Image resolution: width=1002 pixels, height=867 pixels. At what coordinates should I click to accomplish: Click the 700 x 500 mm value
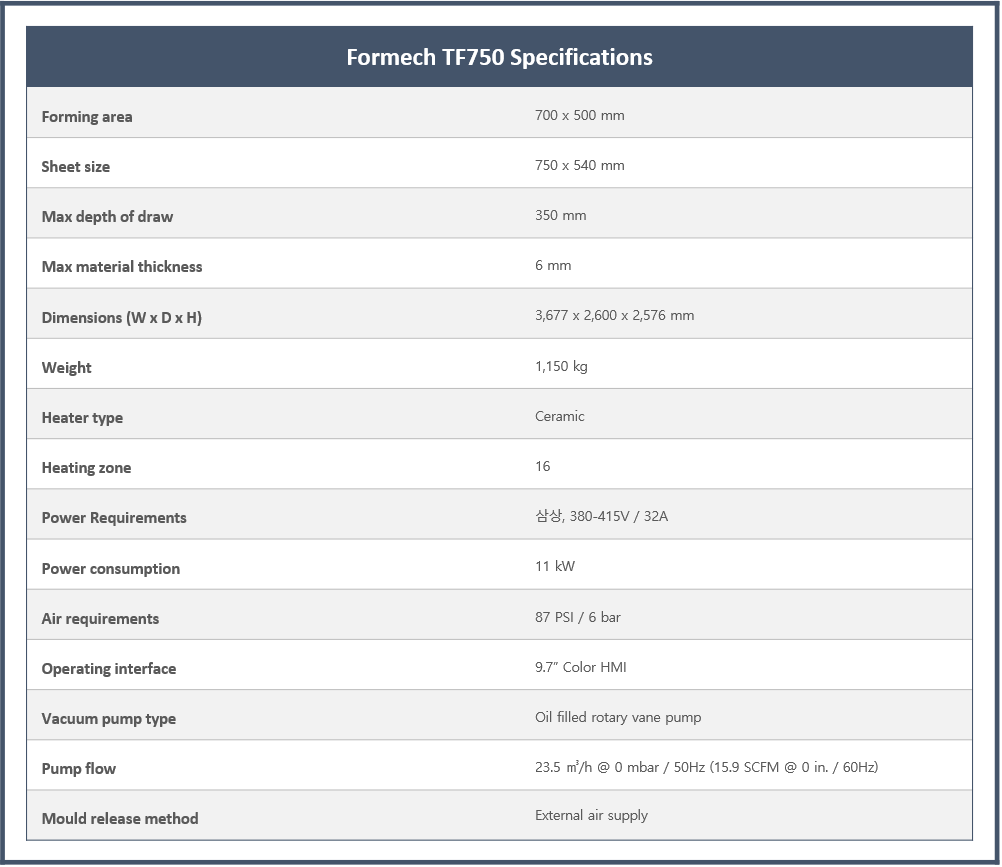click(580, 116)
